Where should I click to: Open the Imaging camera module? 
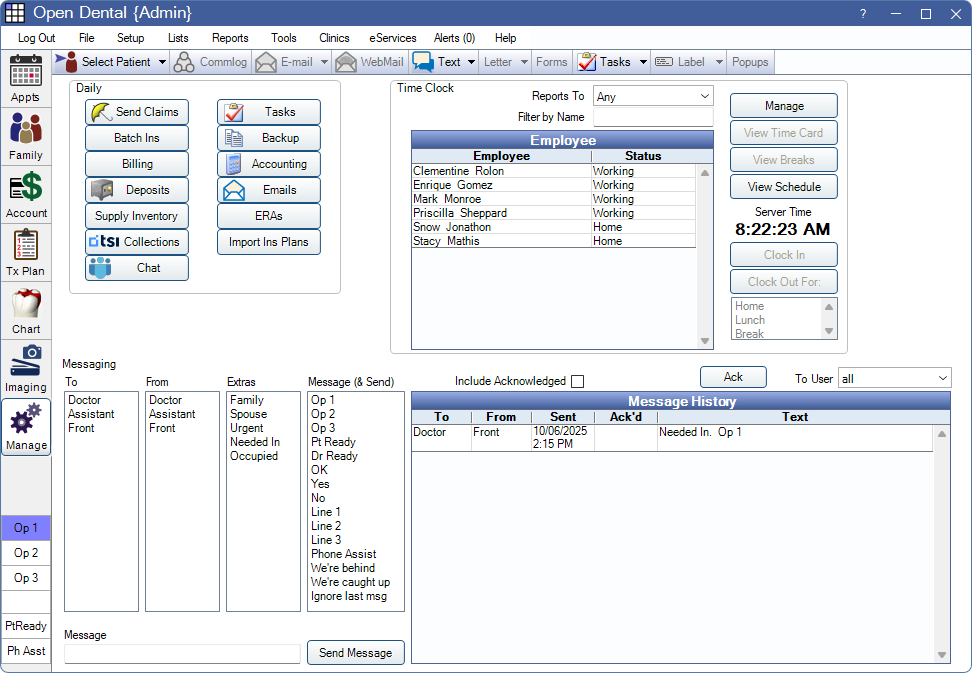click(x=26, y=368)
